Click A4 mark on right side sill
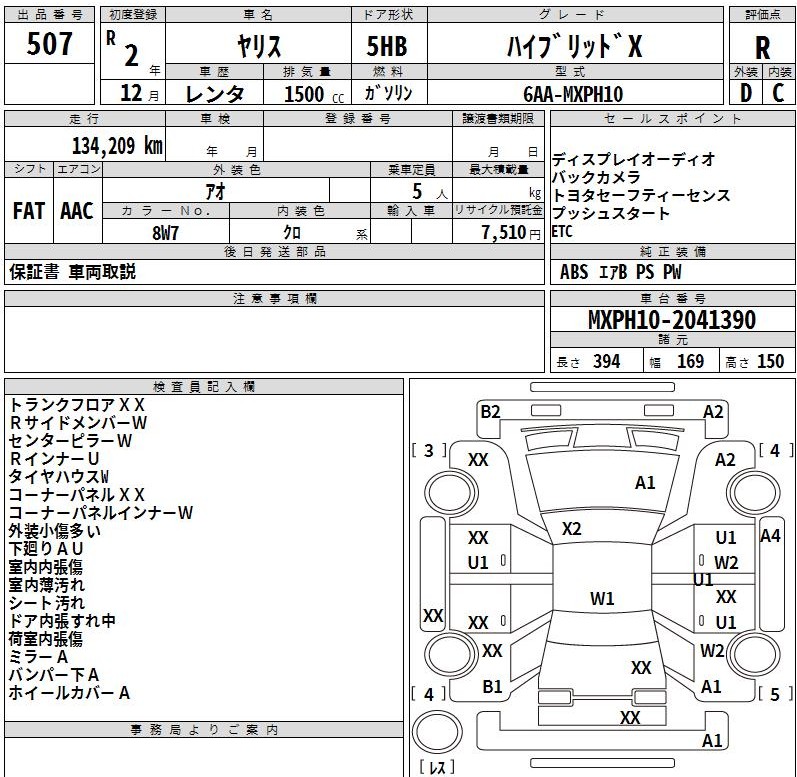 tap(770, 536)
